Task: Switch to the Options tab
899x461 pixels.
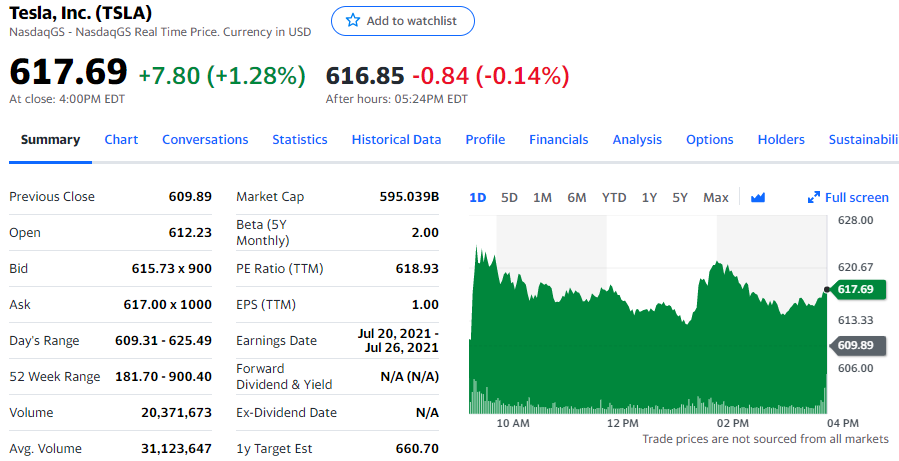Action: pos(709,140)
